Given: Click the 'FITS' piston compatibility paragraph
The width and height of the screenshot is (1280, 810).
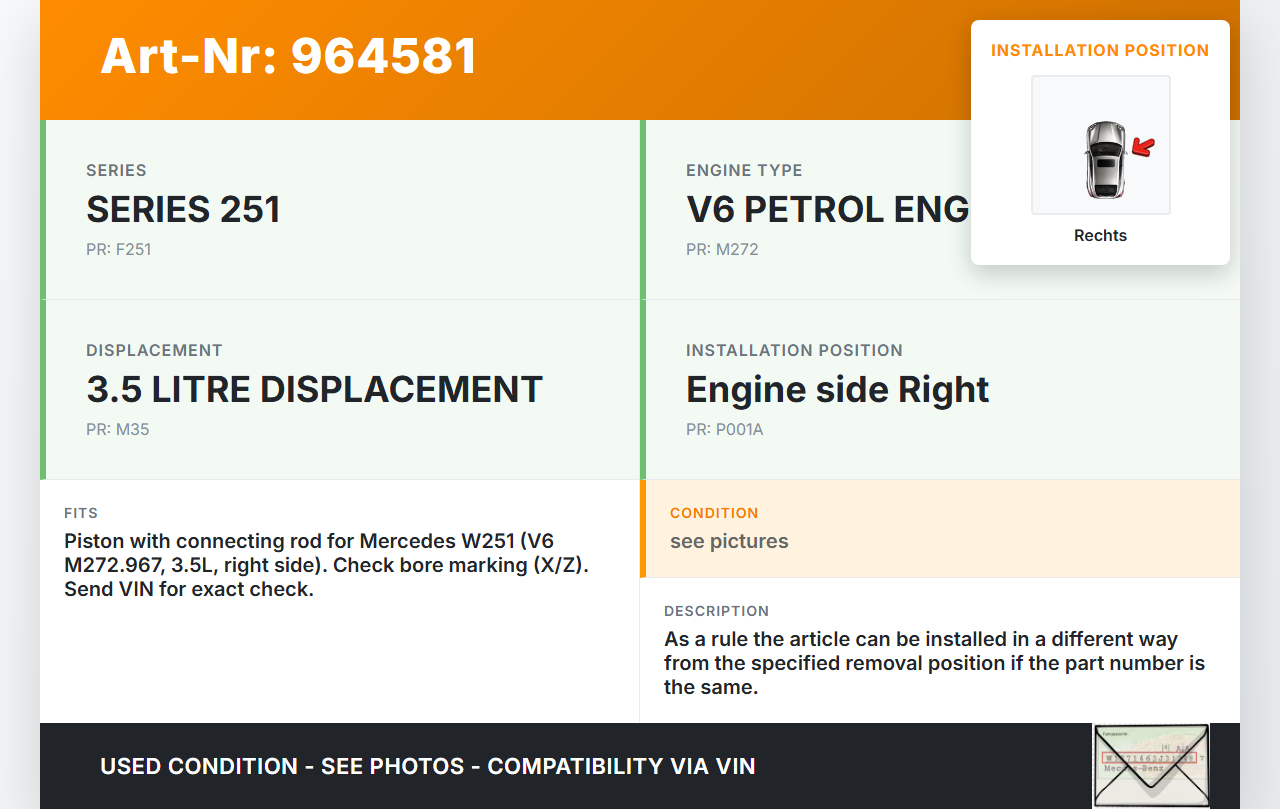Looking at the screenshot, I should coord(326,565).
